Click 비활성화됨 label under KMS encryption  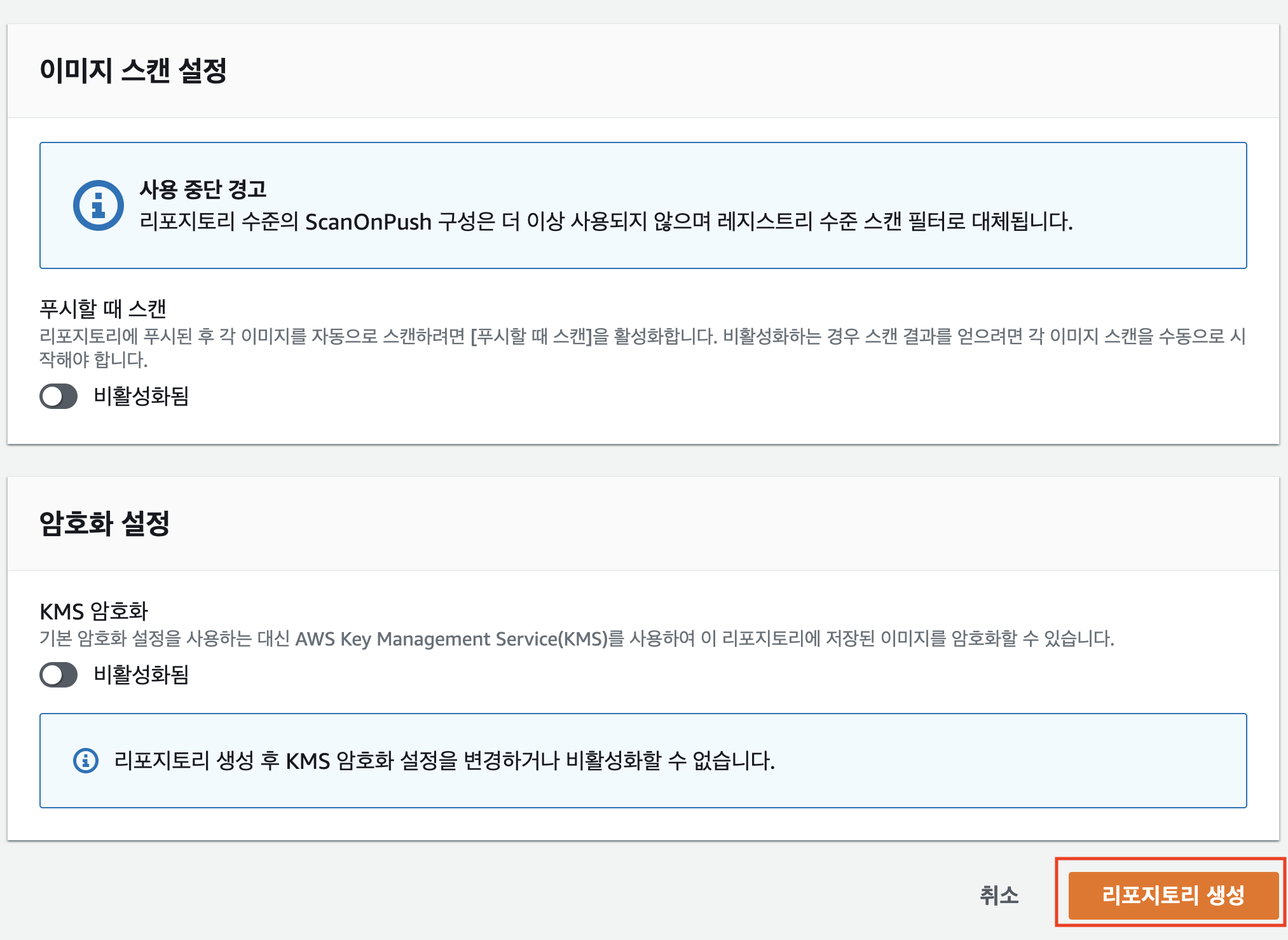(x=141, y=675)
